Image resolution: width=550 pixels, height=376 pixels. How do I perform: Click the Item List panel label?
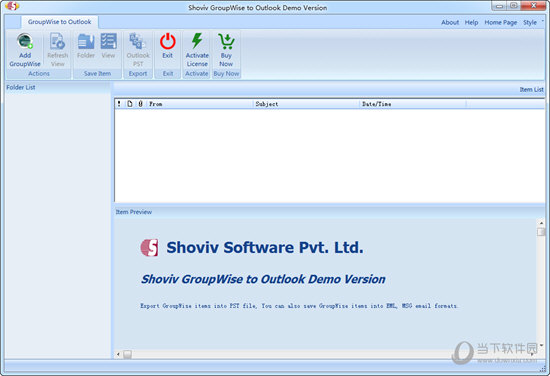pos(531,90)
